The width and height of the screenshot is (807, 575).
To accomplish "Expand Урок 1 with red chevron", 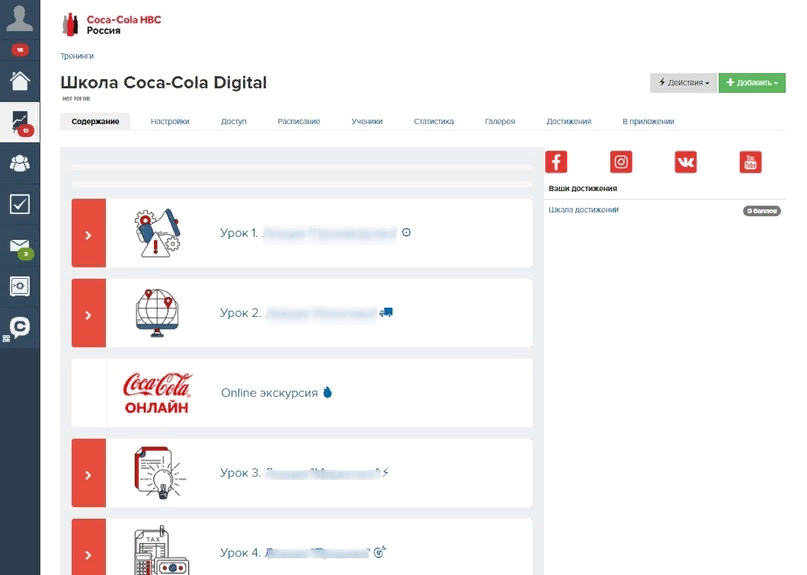I will click(x=89, y=233).
